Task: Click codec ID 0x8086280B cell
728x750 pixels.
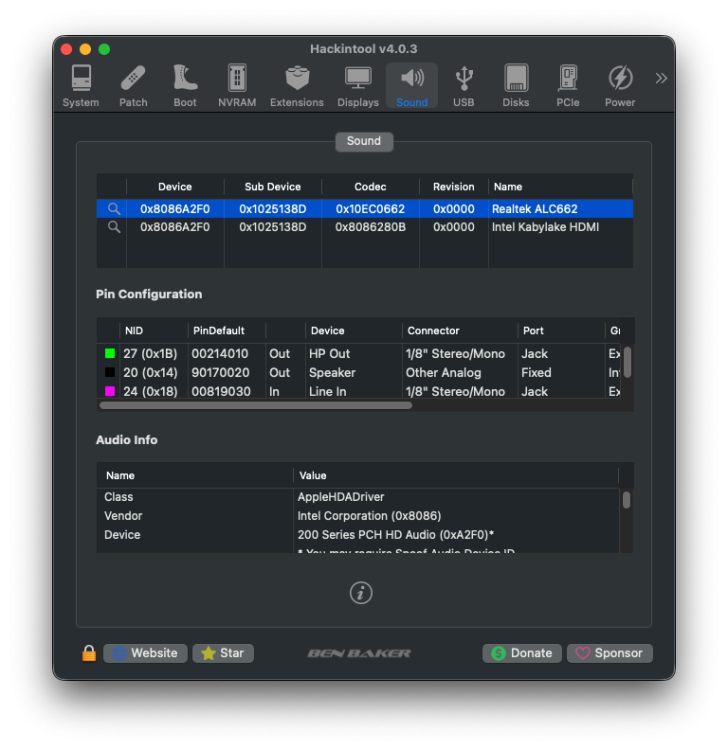Action: tap(370, 227)
